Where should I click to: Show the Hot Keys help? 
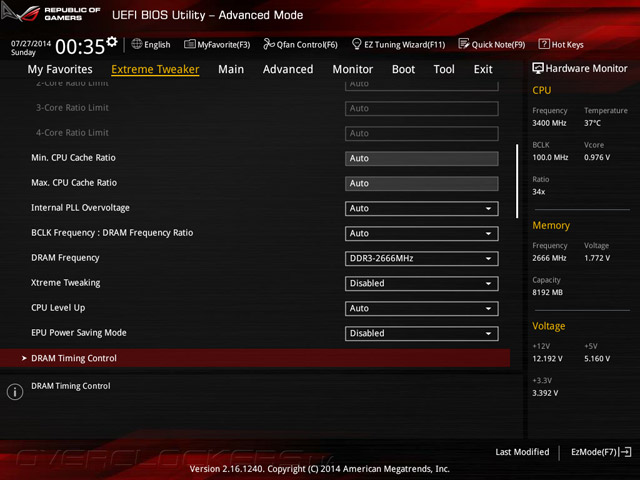point(561,44)
